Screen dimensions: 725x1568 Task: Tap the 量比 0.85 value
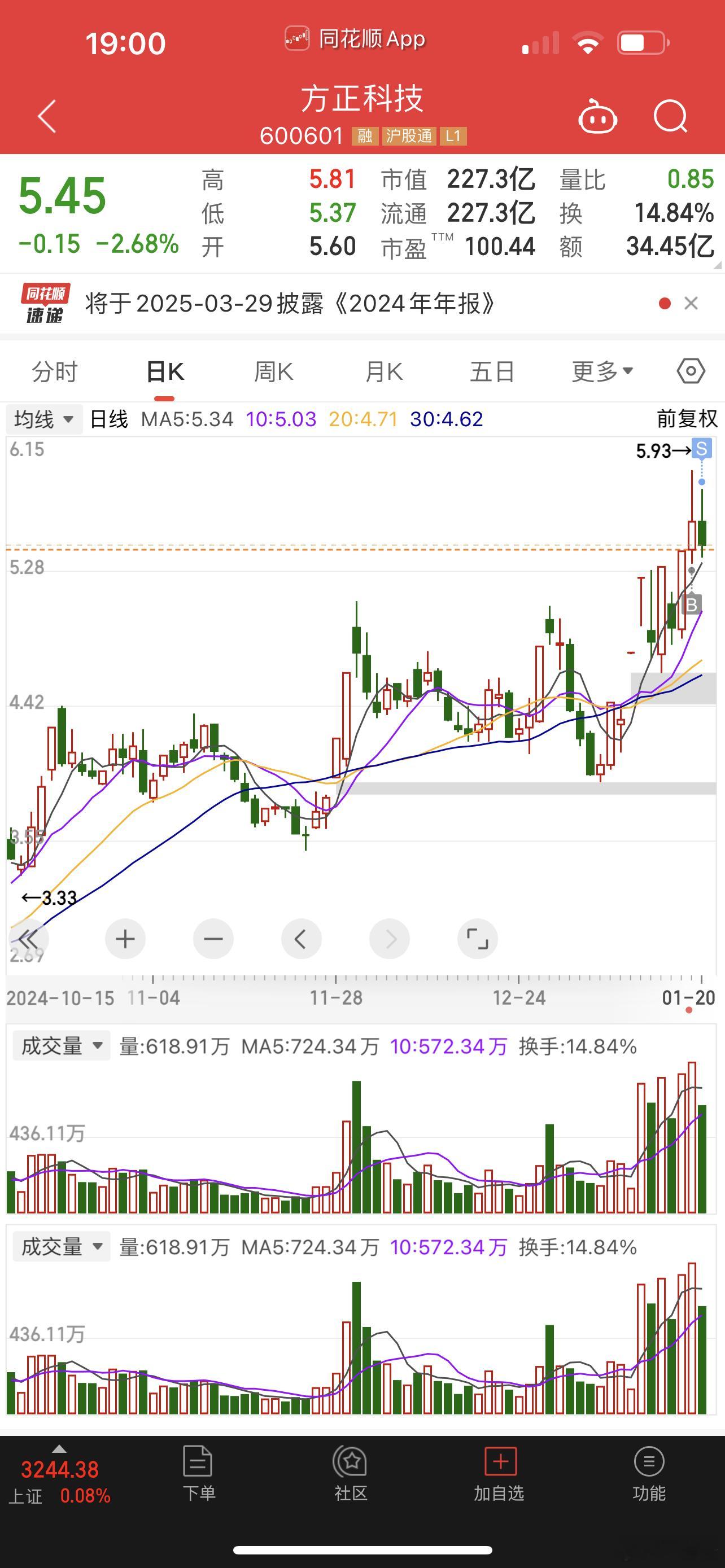(691, 179)
